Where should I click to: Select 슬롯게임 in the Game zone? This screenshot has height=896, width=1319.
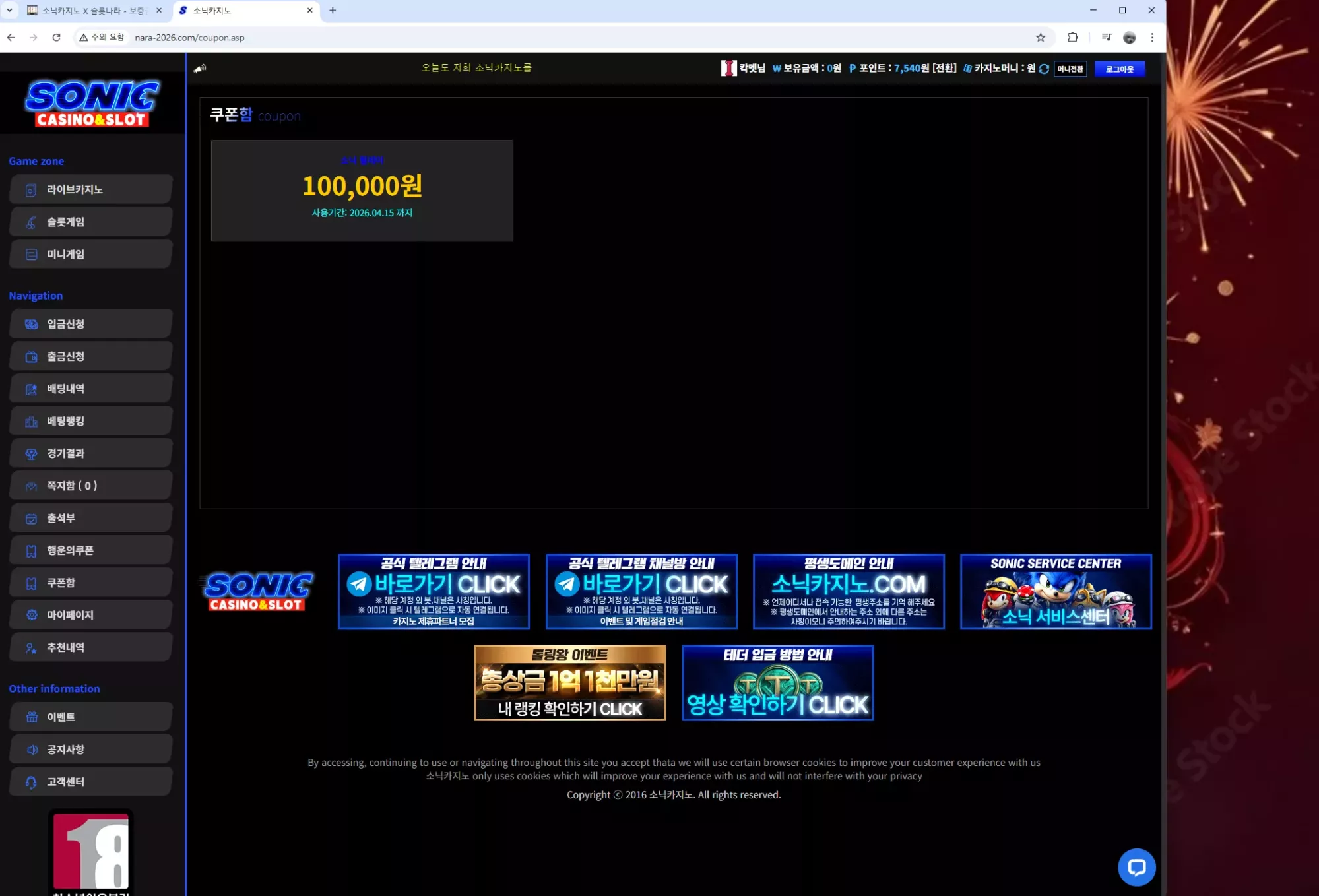[91, 222]
